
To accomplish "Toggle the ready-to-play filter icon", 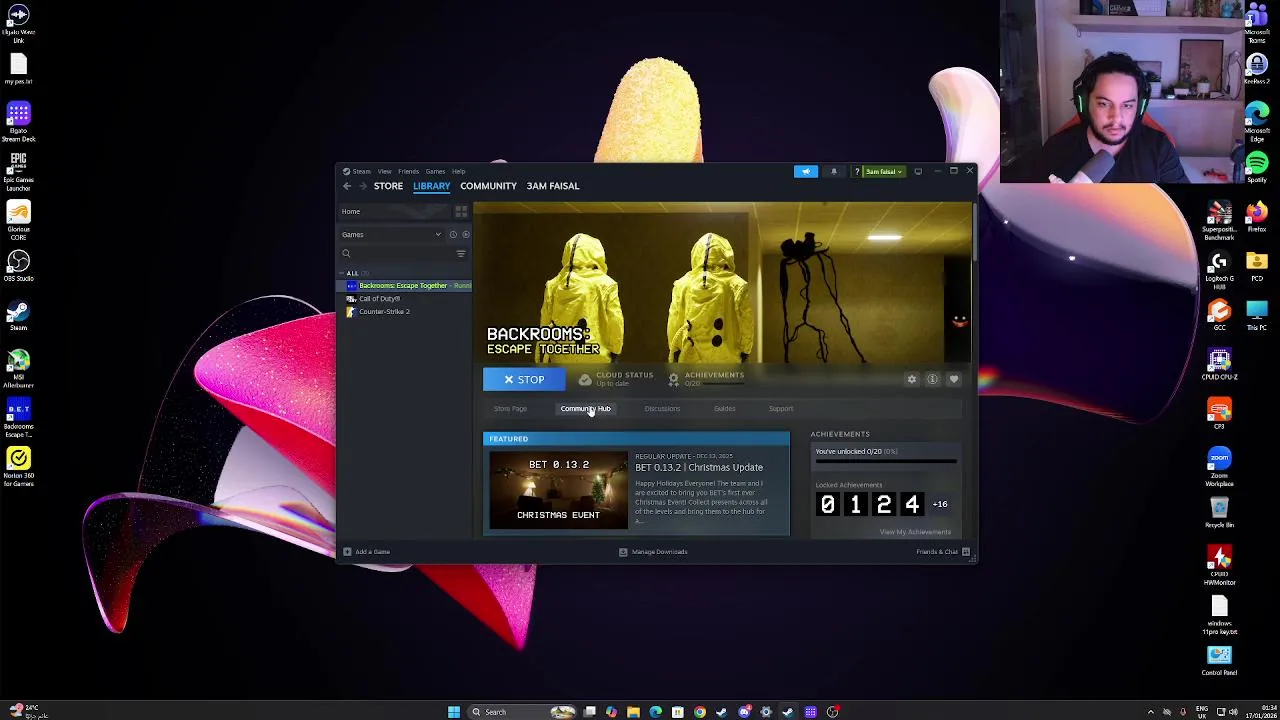I will tap(465, 235).
